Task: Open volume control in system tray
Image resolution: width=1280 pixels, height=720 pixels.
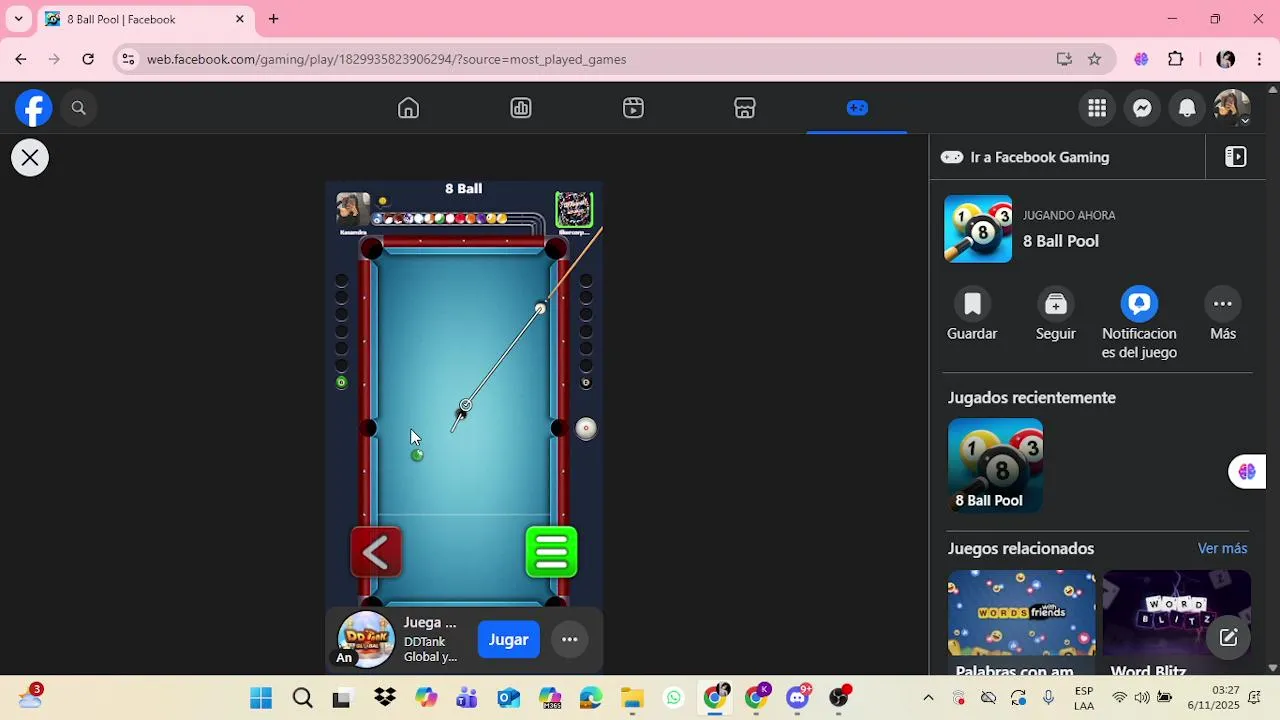Action: pyautogui.click(x=1142, y=697)
